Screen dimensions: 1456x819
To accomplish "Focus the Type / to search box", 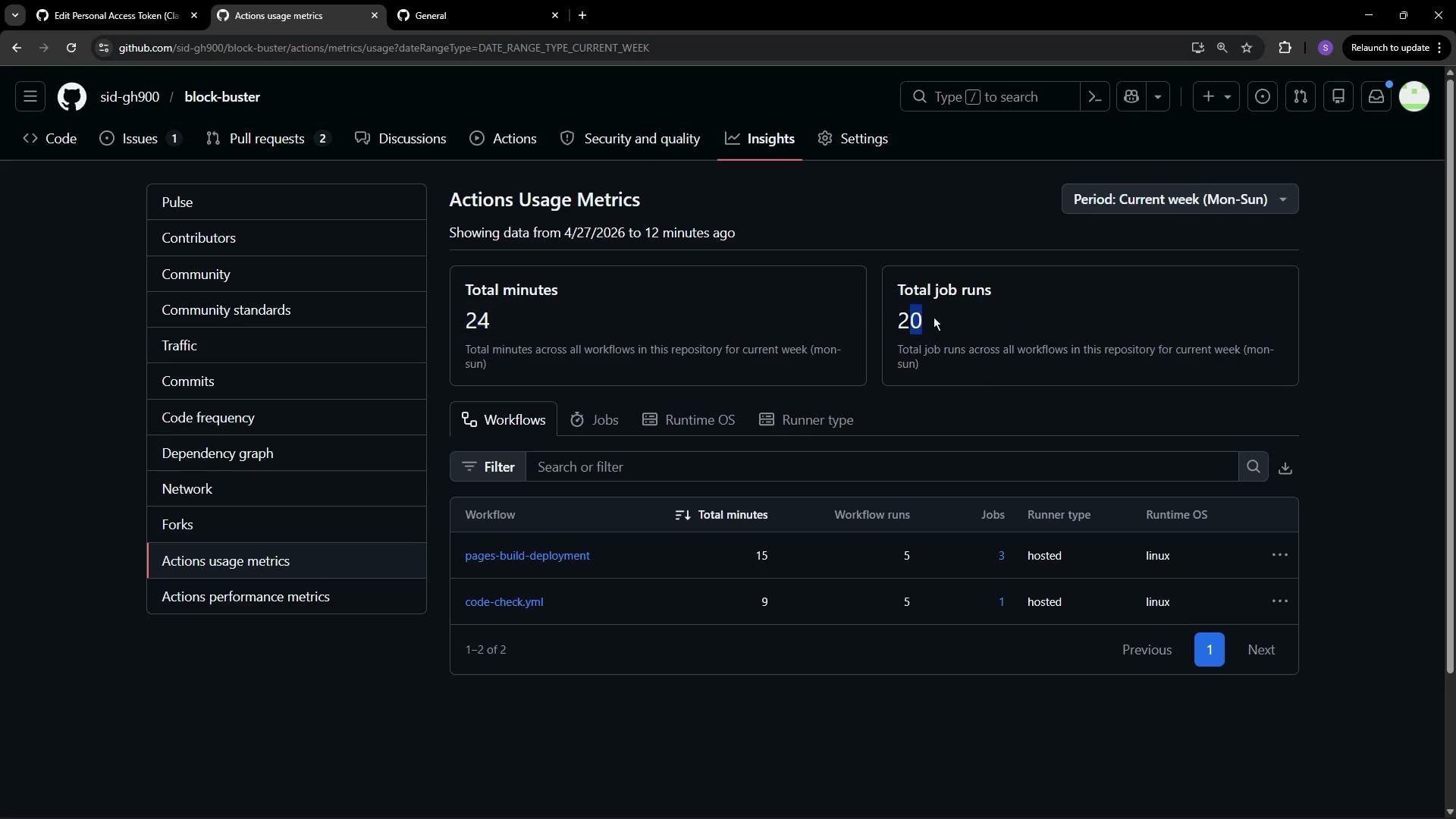I will point(990,97).
